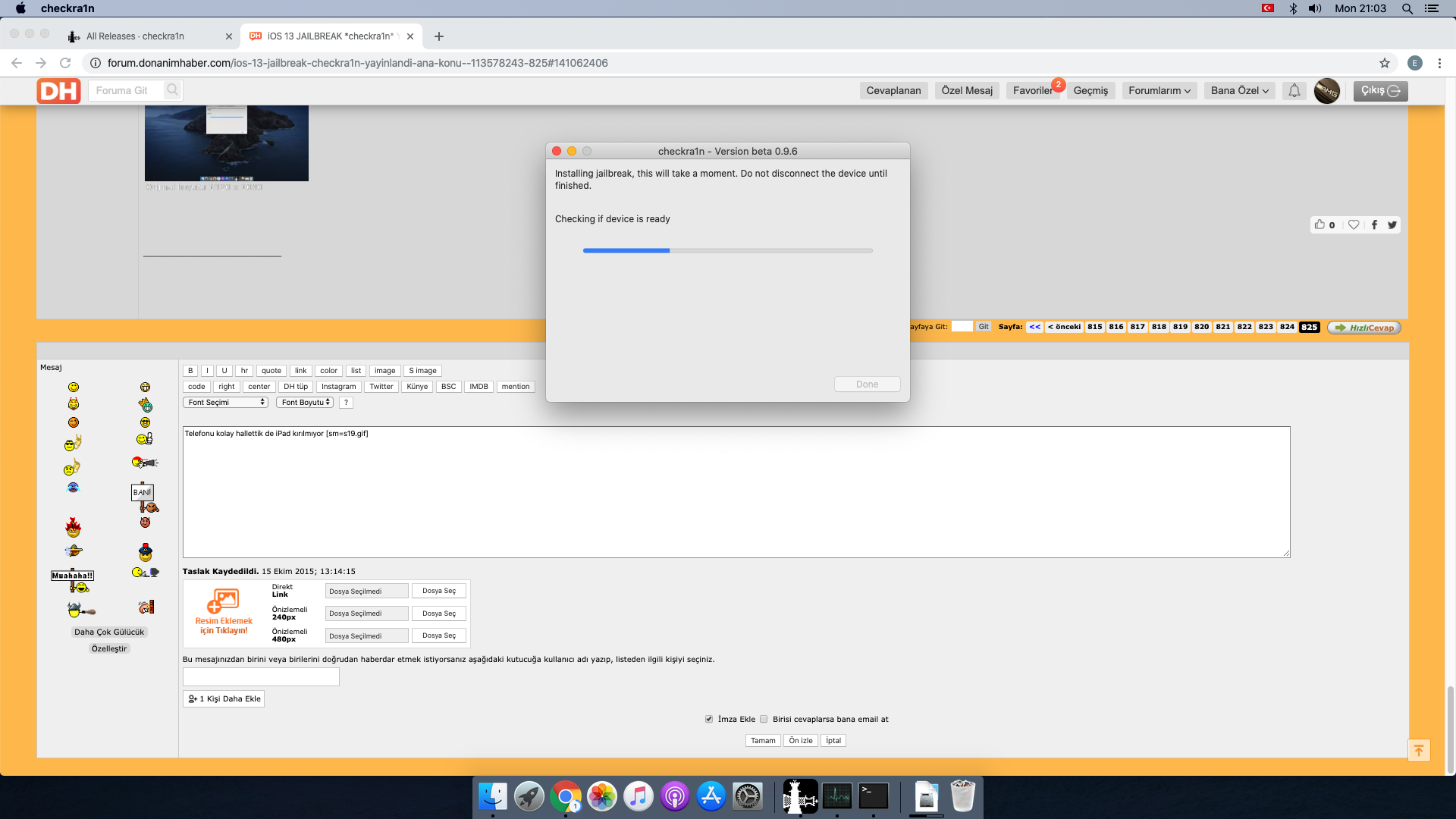Open Google Chrome in the dock
The image size is (1456, 819).
[x=566, y=796]
